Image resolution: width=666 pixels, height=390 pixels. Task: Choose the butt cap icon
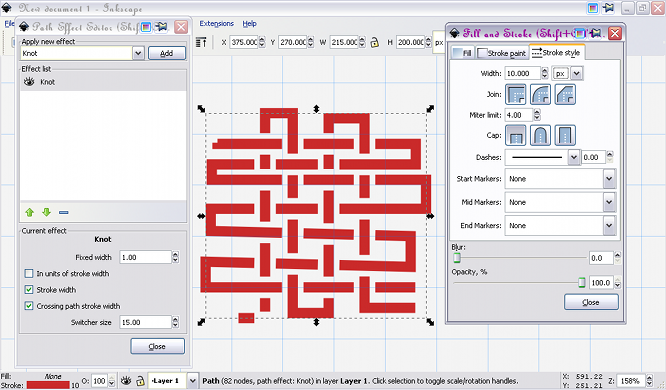click(515, 135)
